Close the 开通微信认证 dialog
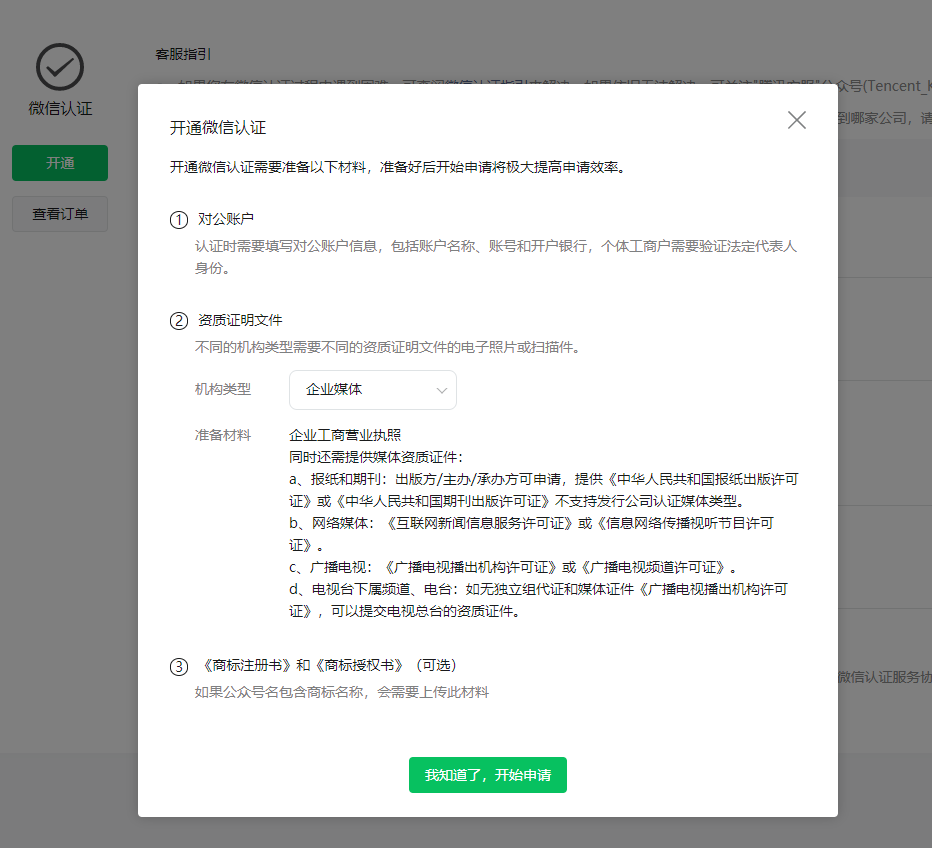 pos(796,120)
